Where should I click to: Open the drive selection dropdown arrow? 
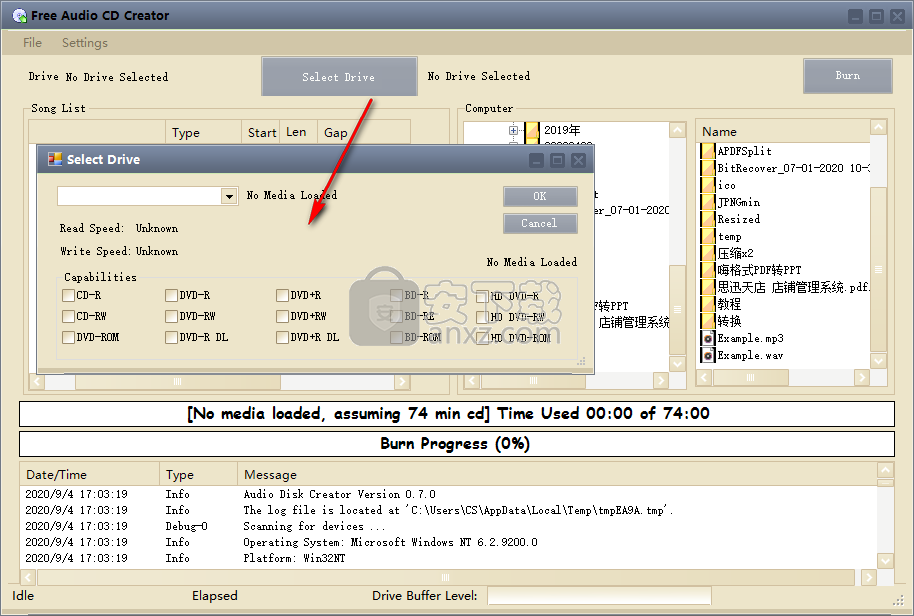(x=229, y=196)
